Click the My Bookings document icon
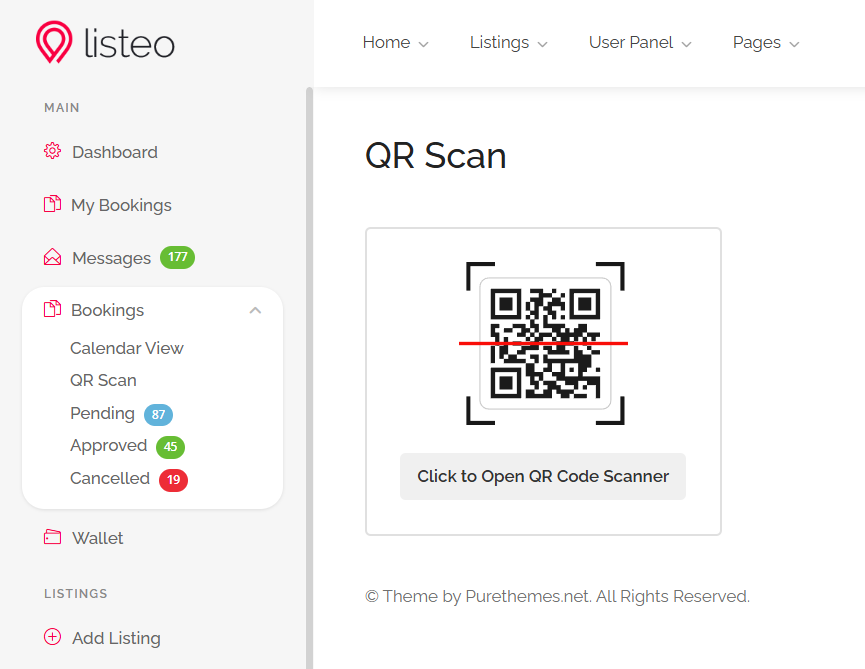This screenshot has height=669, width=865. coord(52,205)
